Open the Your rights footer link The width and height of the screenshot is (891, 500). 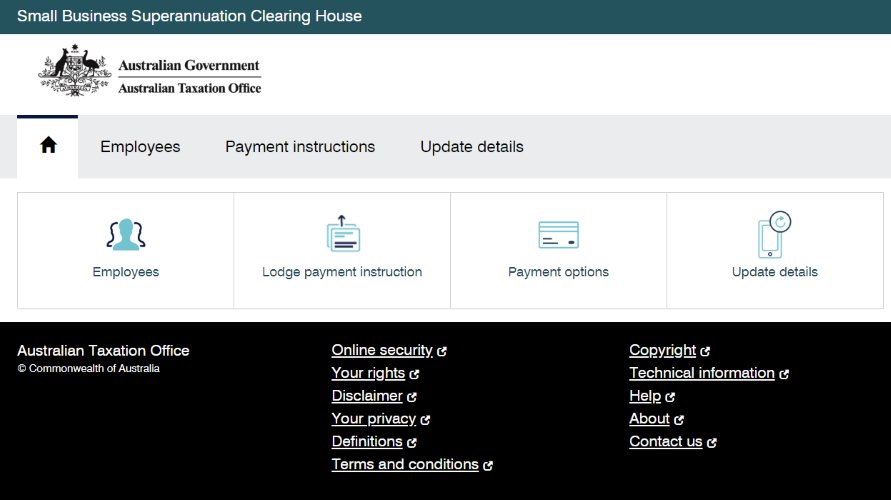tap(368, 373)
